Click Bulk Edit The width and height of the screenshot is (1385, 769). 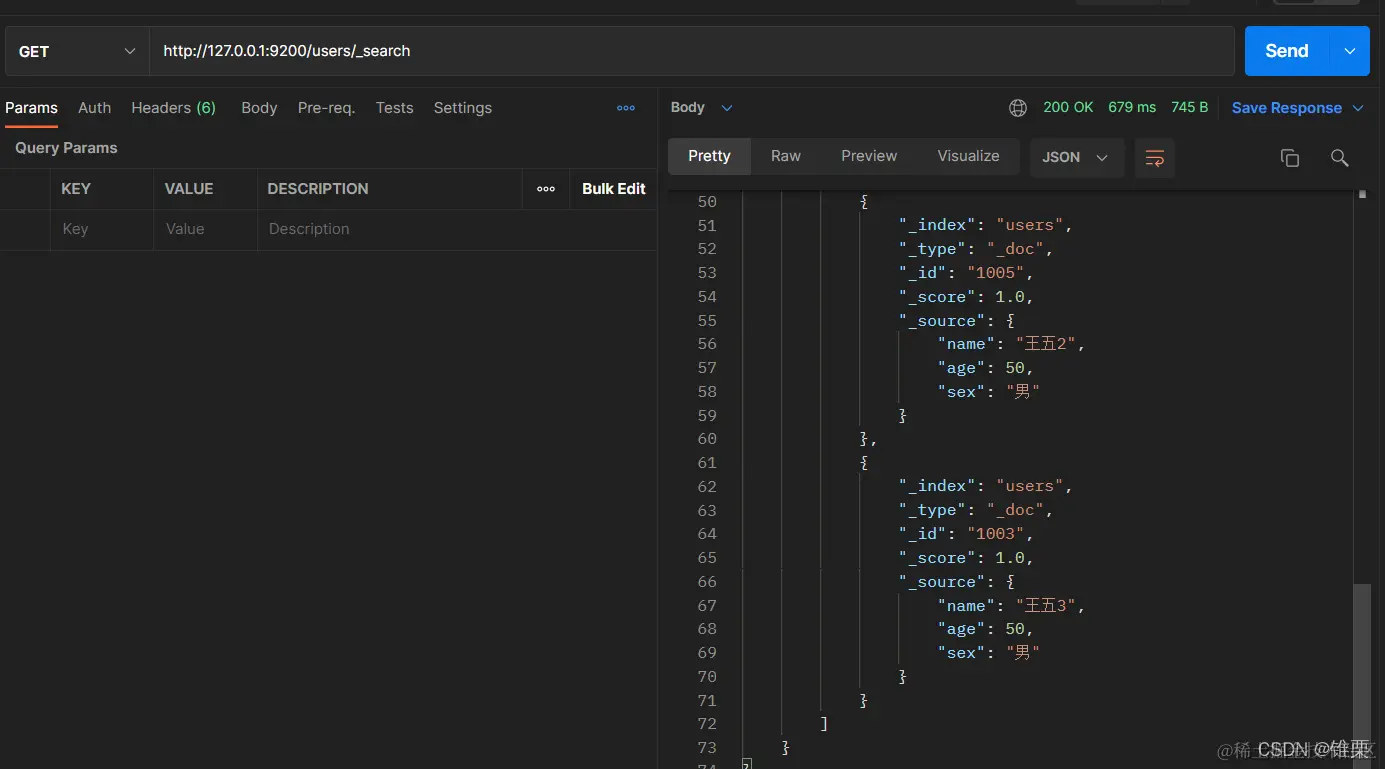[x=614, y=189]
